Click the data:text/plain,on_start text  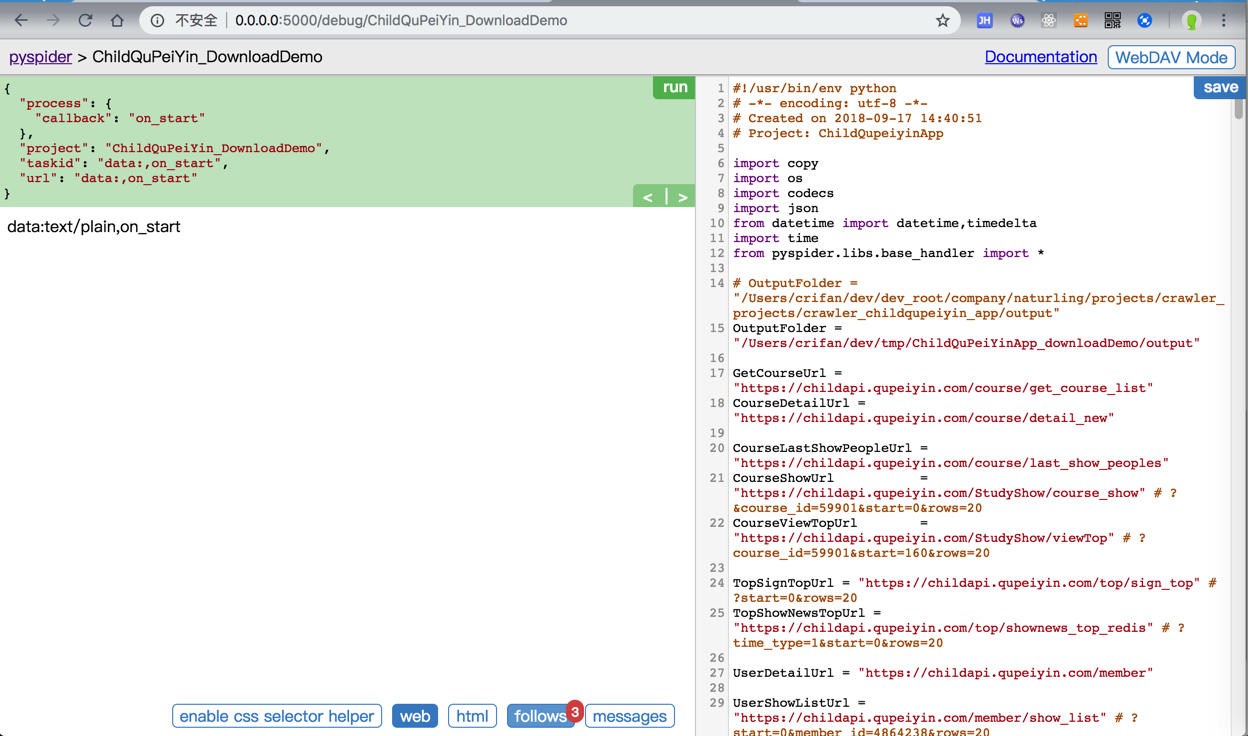click(94, 226)
